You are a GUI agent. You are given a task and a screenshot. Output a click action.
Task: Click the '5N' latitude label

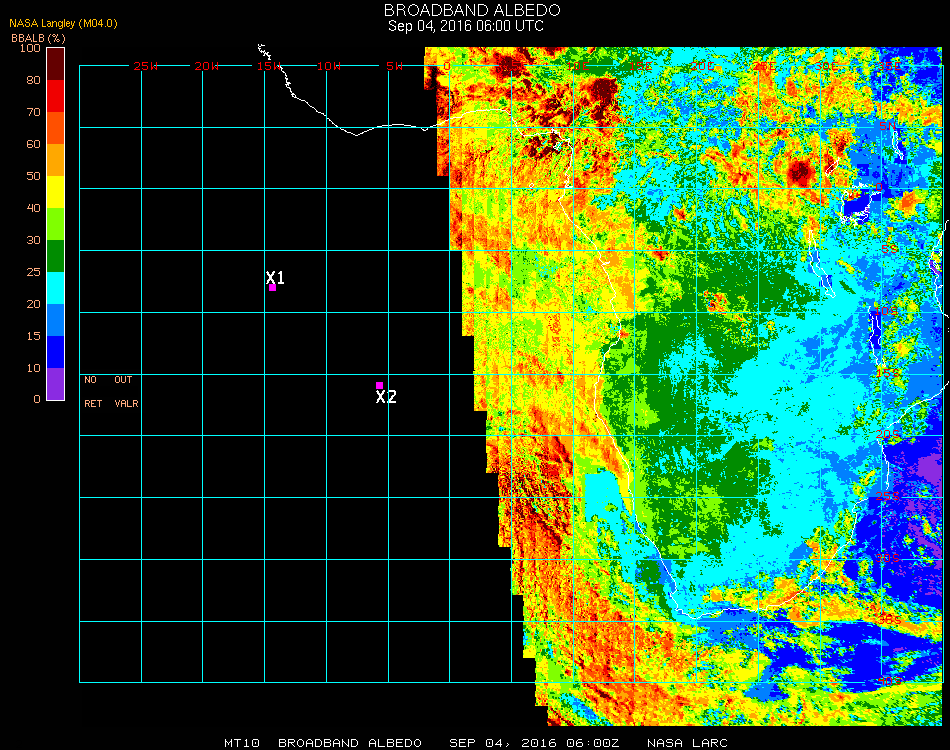(888, 126)
